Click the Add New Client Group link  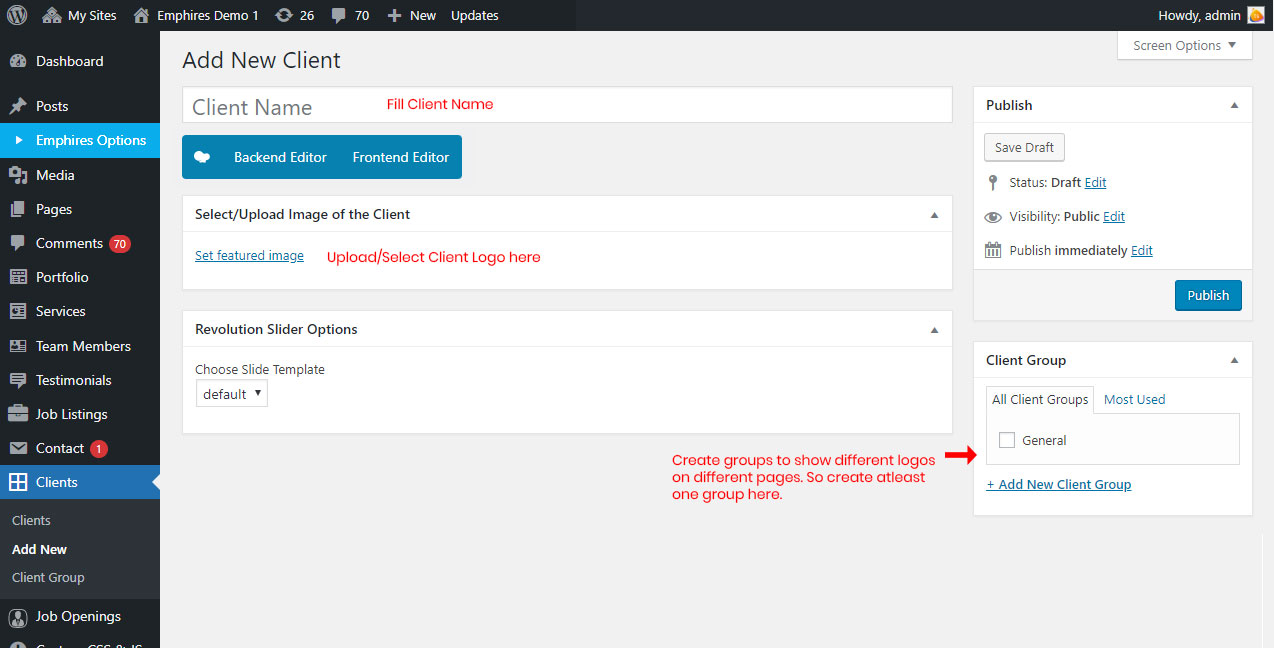pos(1058,484)
